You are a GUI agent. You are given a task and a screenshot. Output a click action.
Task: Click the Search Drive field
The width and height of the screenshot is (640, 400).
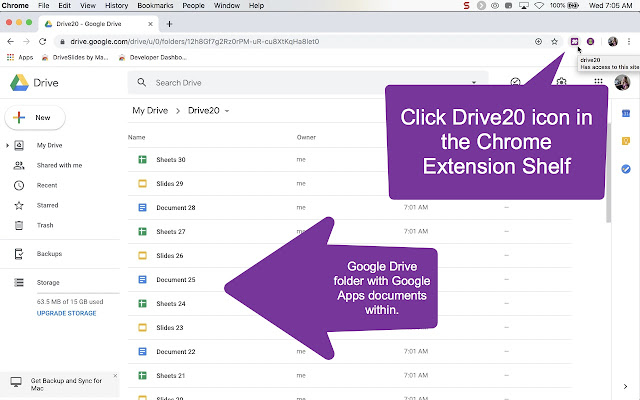(x=300, y=83)
